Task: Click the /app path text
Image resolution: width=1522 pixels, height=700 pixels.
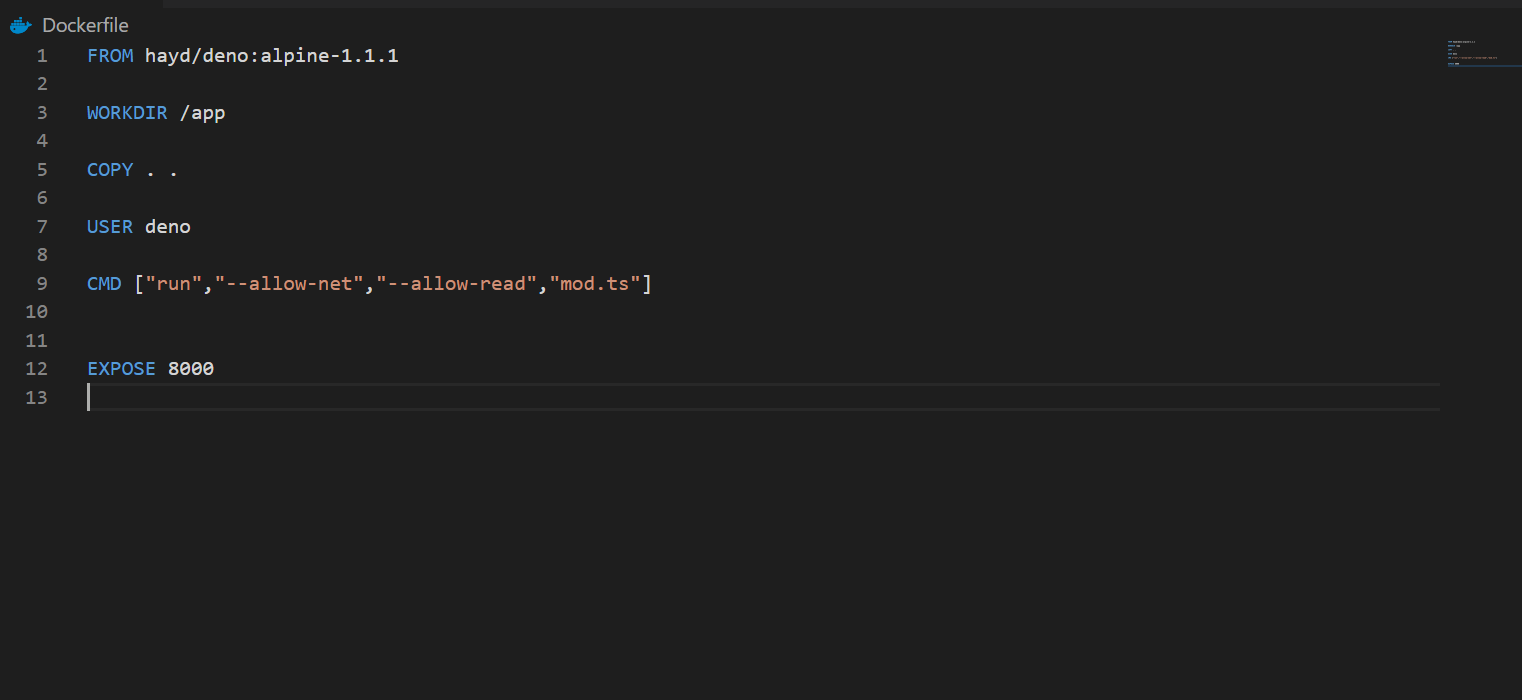Action: (x=203, y=113)
